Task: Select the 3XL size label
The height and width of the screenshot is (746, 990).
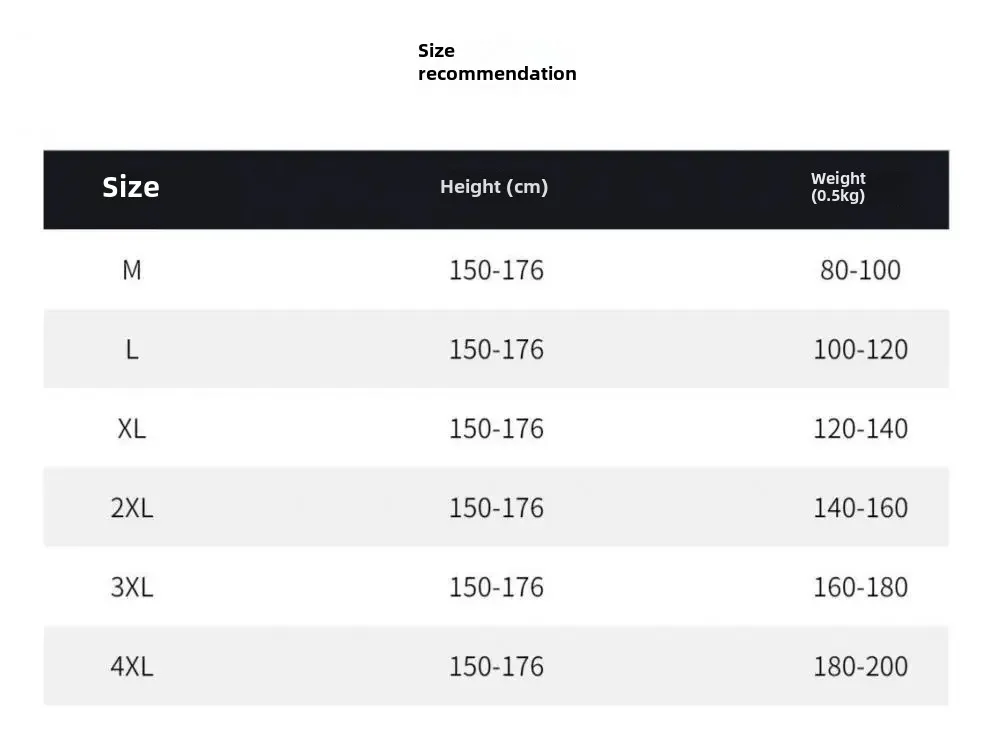Action: coord(131,587)
